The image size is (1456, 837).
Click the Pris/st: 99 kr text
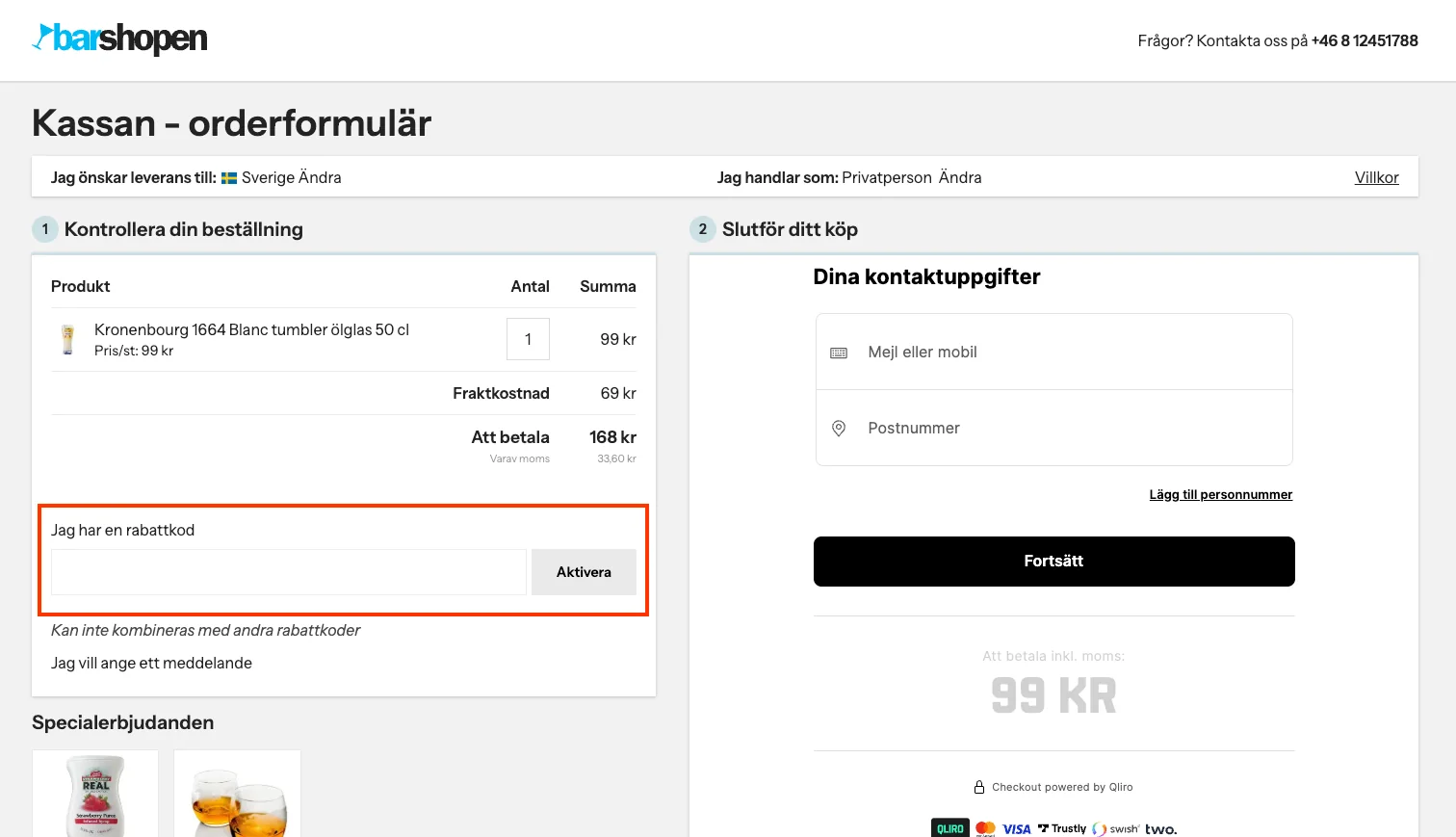click(134, 351)
